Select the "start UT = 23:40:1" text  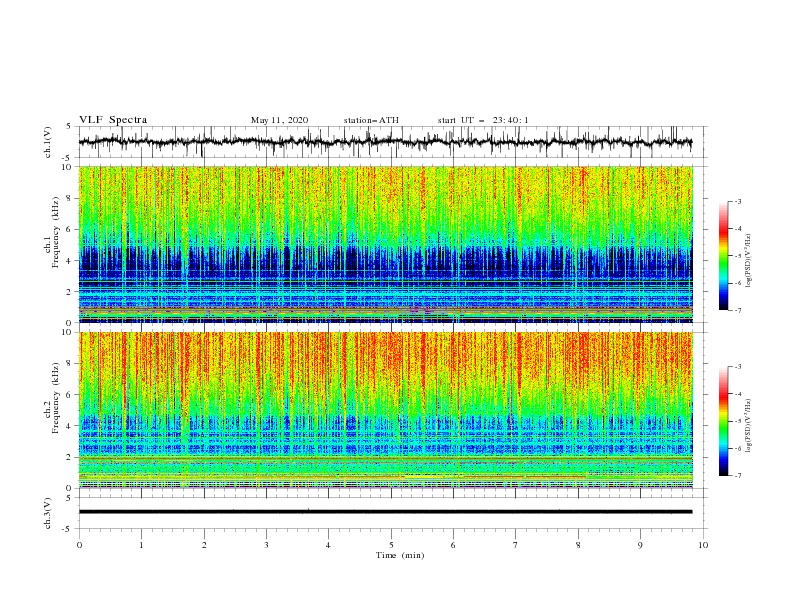[x=483, y=120]
